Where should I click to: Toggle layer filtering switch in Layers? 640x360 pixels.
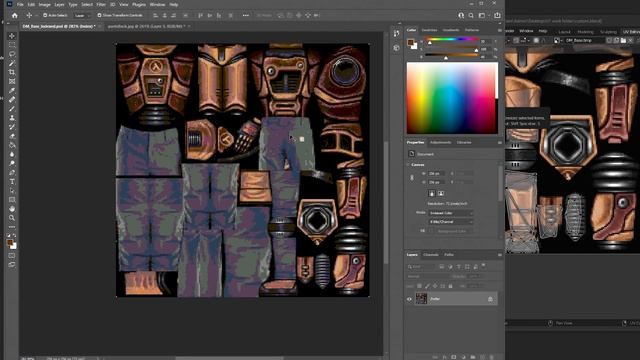pos(484,266)
